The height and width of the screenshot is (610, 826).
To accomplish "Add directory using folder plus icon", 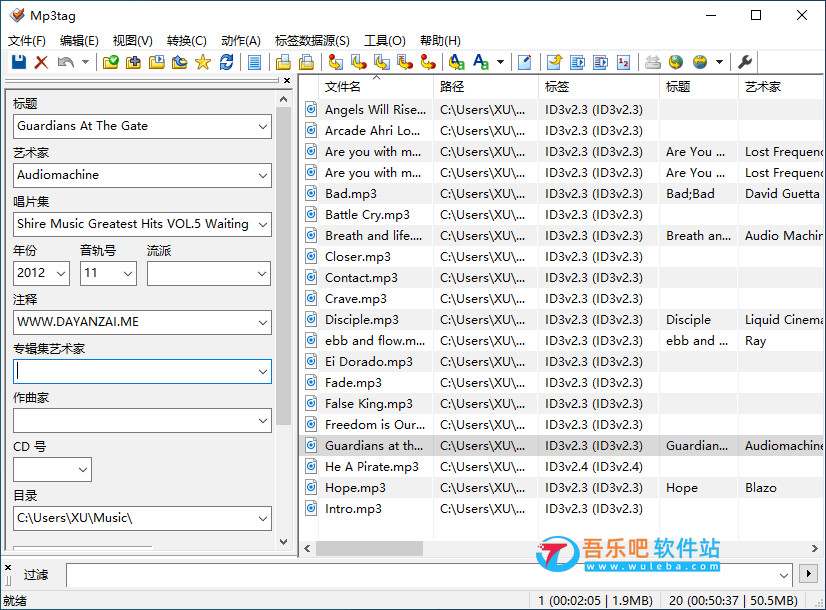I will point(133,62).
